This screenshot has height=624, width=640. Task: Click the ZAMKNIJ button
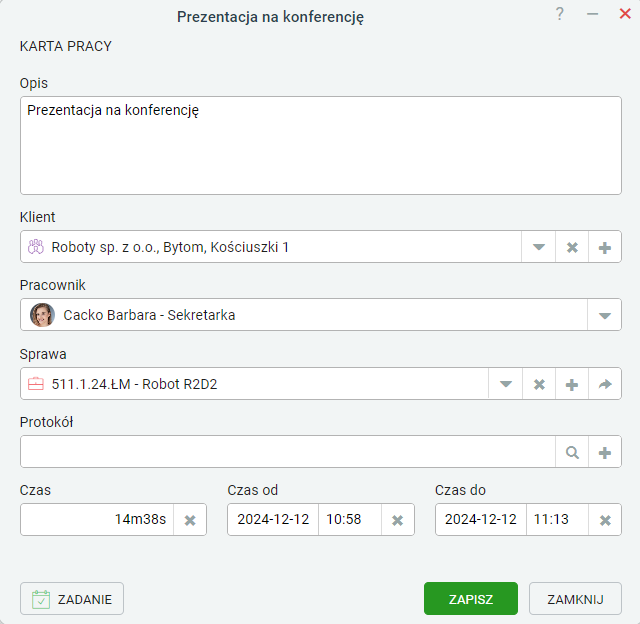coord(575,599)
